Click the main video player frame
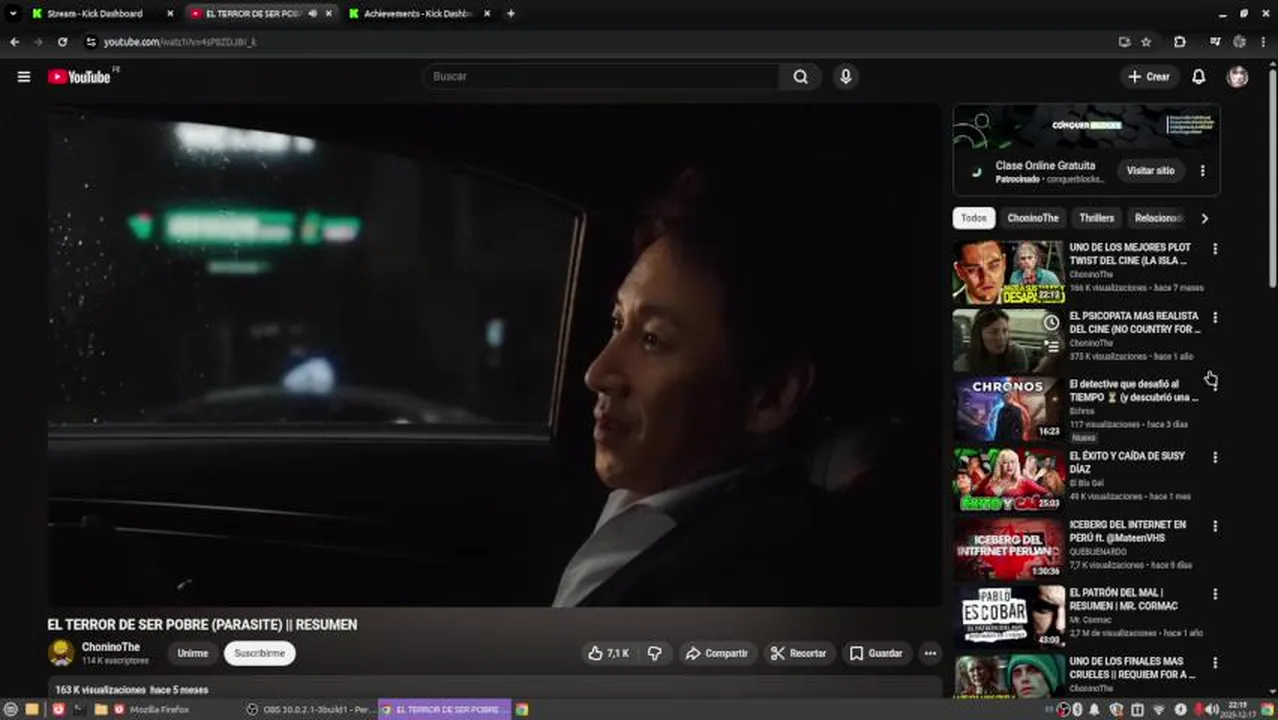 (494, 355)
